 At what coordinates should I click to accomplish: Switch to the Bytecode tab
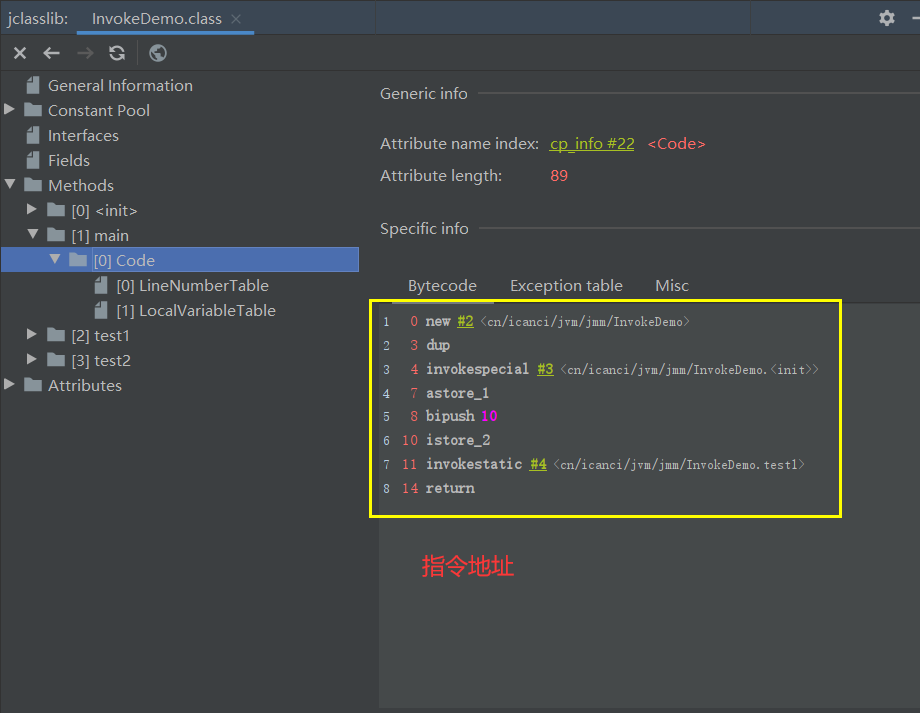442,286
